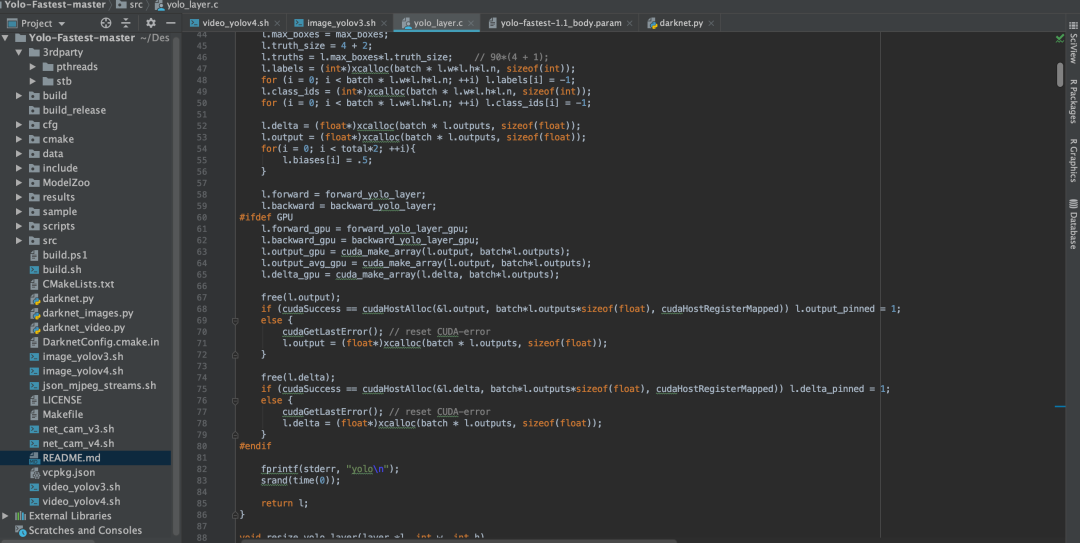The width and height of the screenshot is (1080, 543).
Task: Expand the sample folder
Action: coord(19,212)
